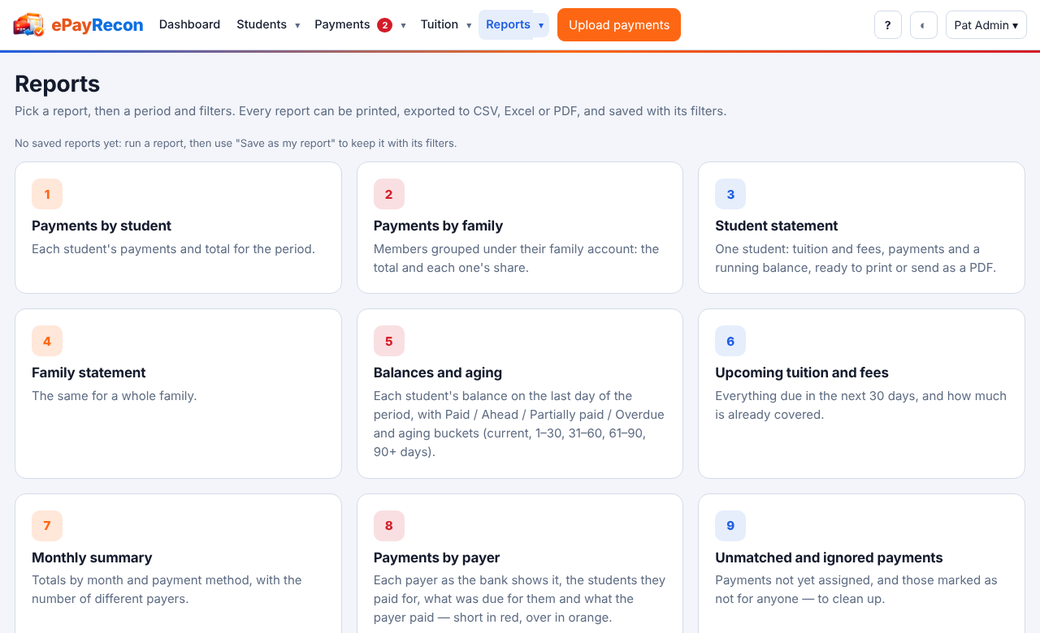This screenshot has width=1040, height=633.
Task: Open the Unmatched and ignored payments title
Action: pos(828,557)
